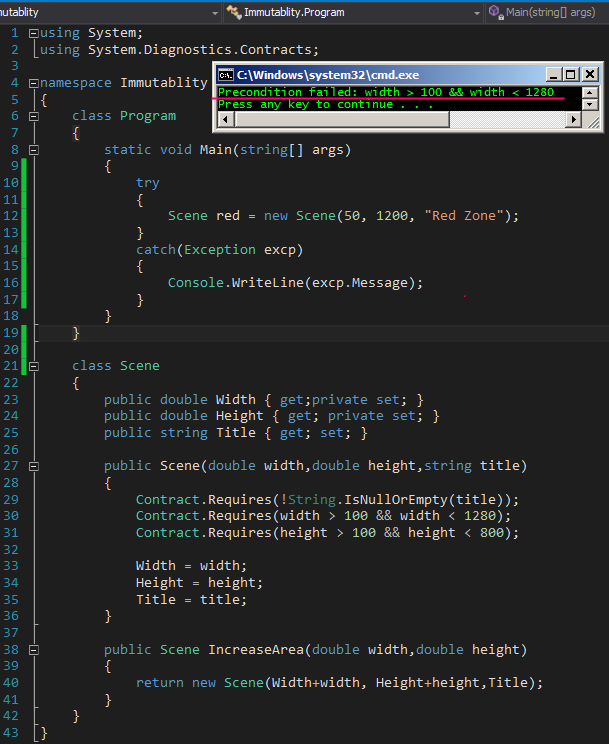Click the 'Height' property name on line 24
The width and height of the screenshot is (609, 744).
coord(239,416)
